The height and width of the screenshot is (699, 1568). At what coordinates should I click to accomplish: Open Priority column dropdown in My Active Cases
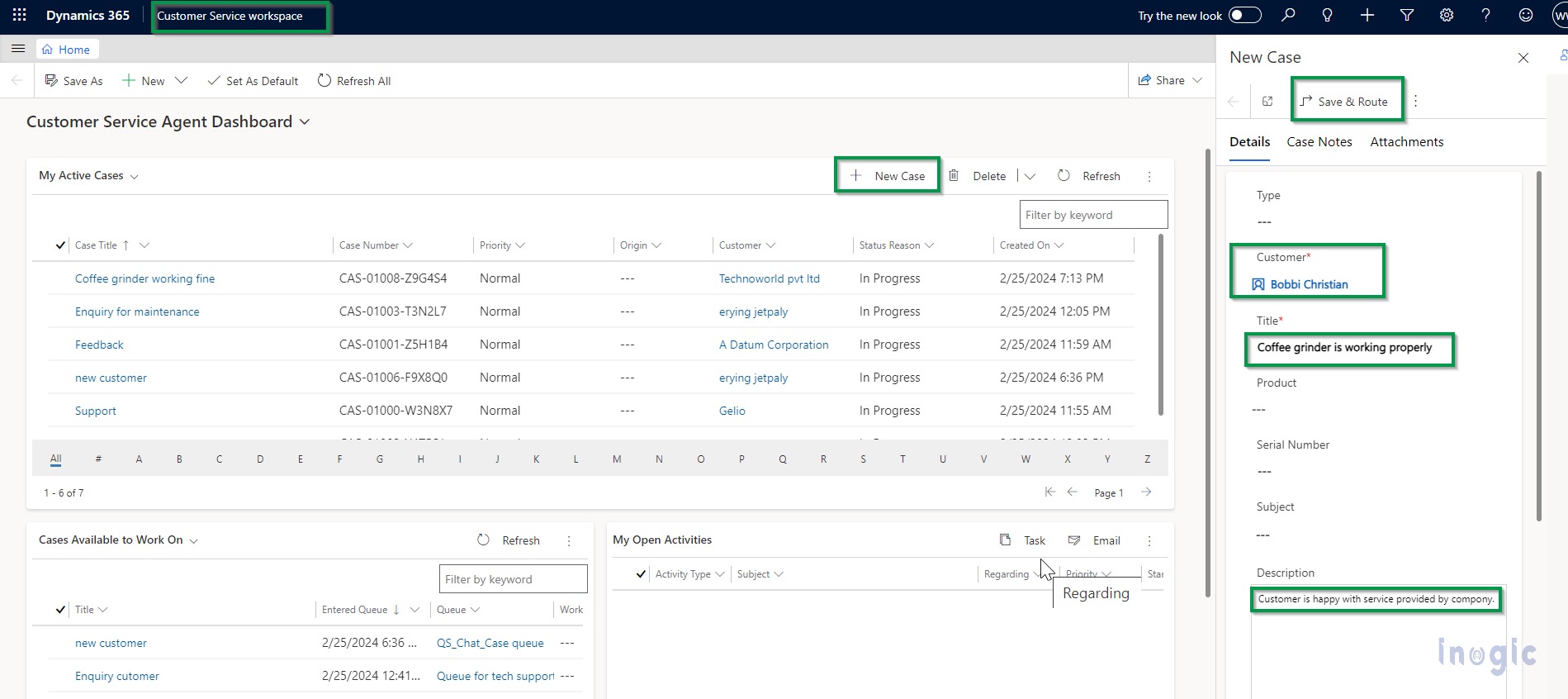click(x=520, y=245)
